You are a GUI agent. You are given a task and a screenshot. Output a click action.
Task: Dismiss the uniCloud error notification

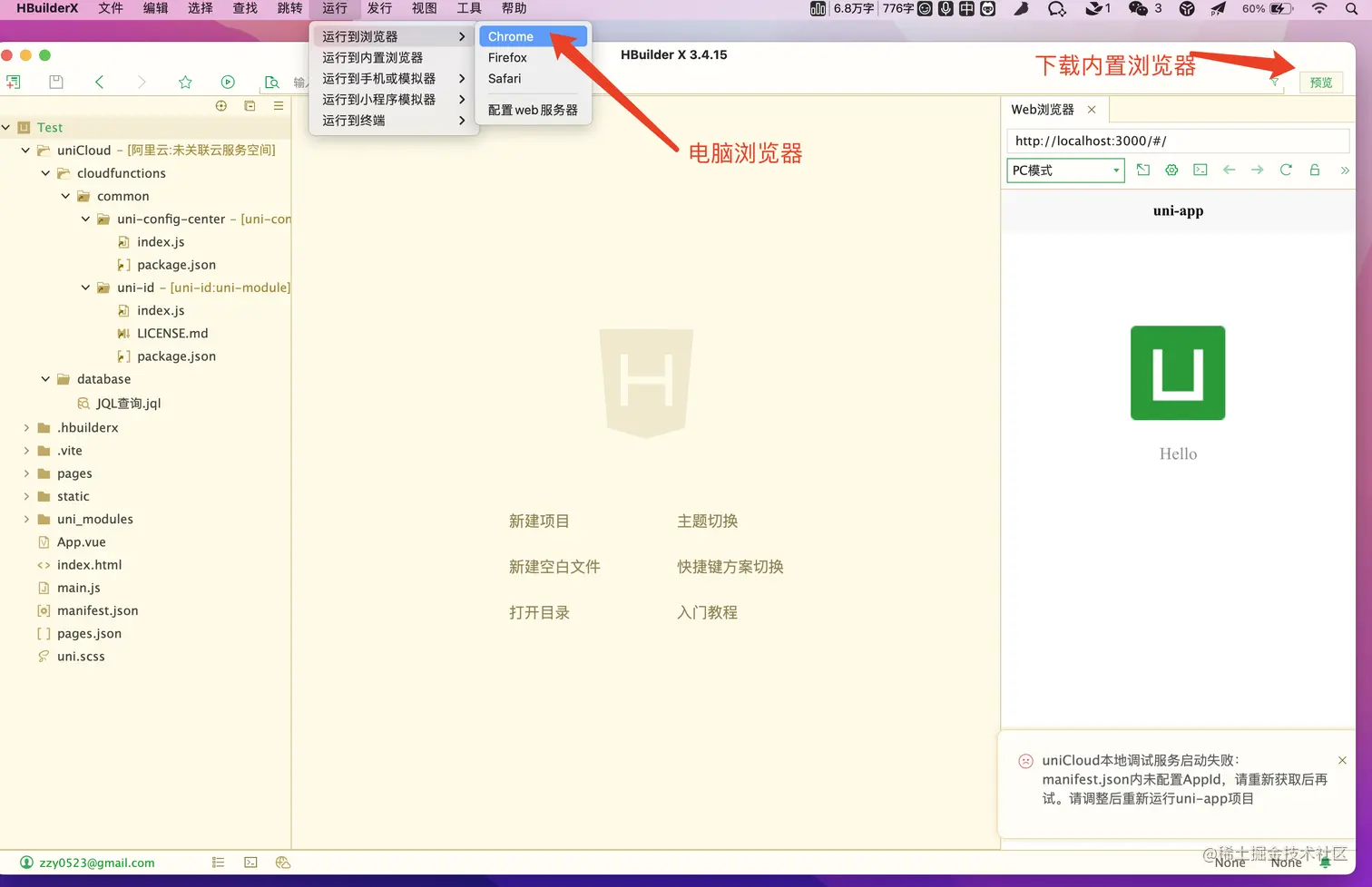coord(1342,760)
